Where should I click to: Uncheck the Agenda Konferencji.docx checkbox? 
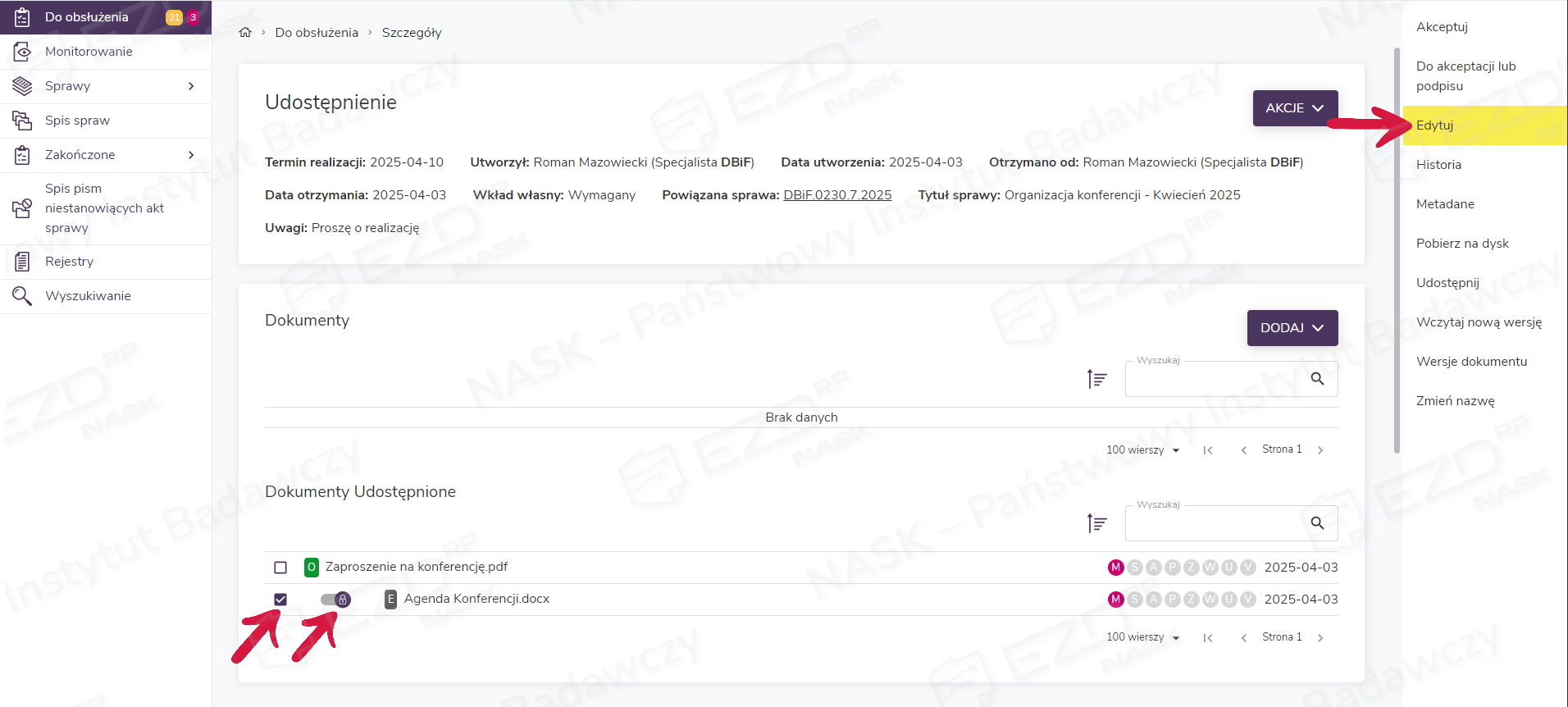[280, 600]
